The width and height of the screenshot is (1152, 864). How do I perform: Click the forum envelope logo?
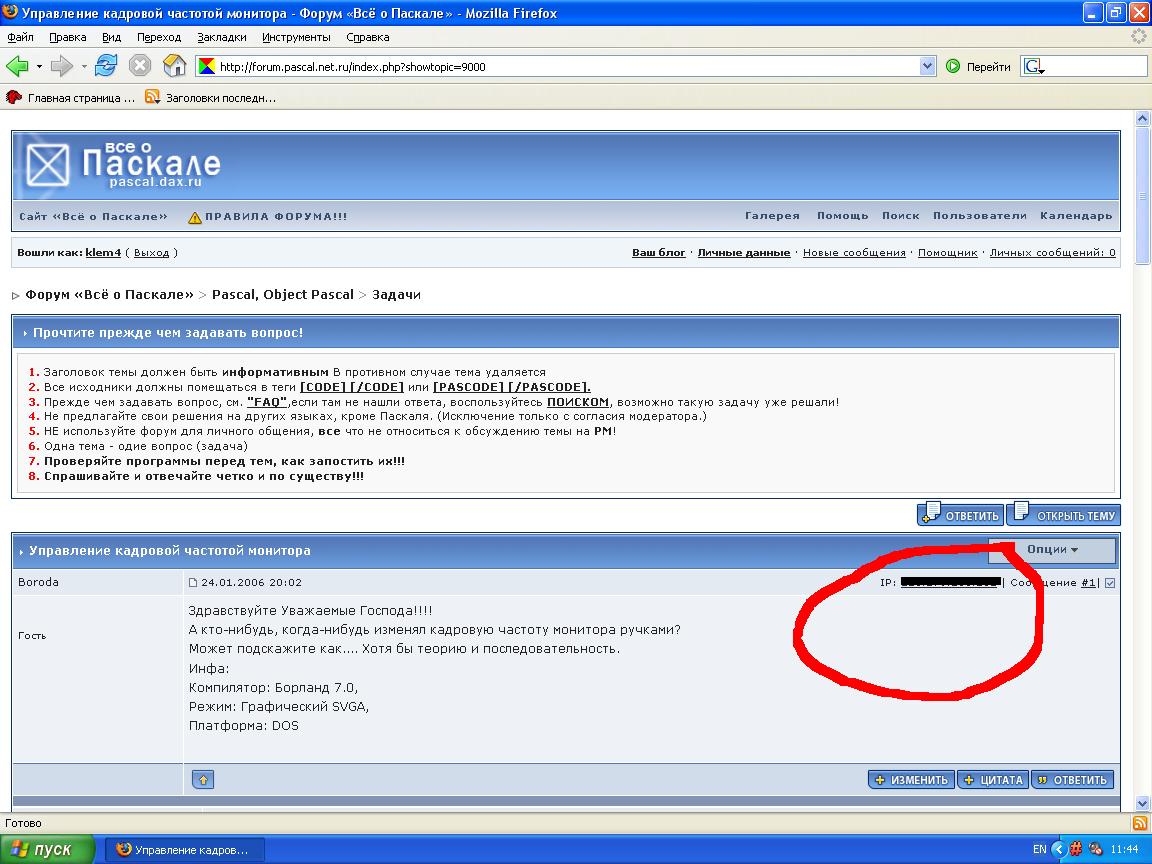(48, 165)
